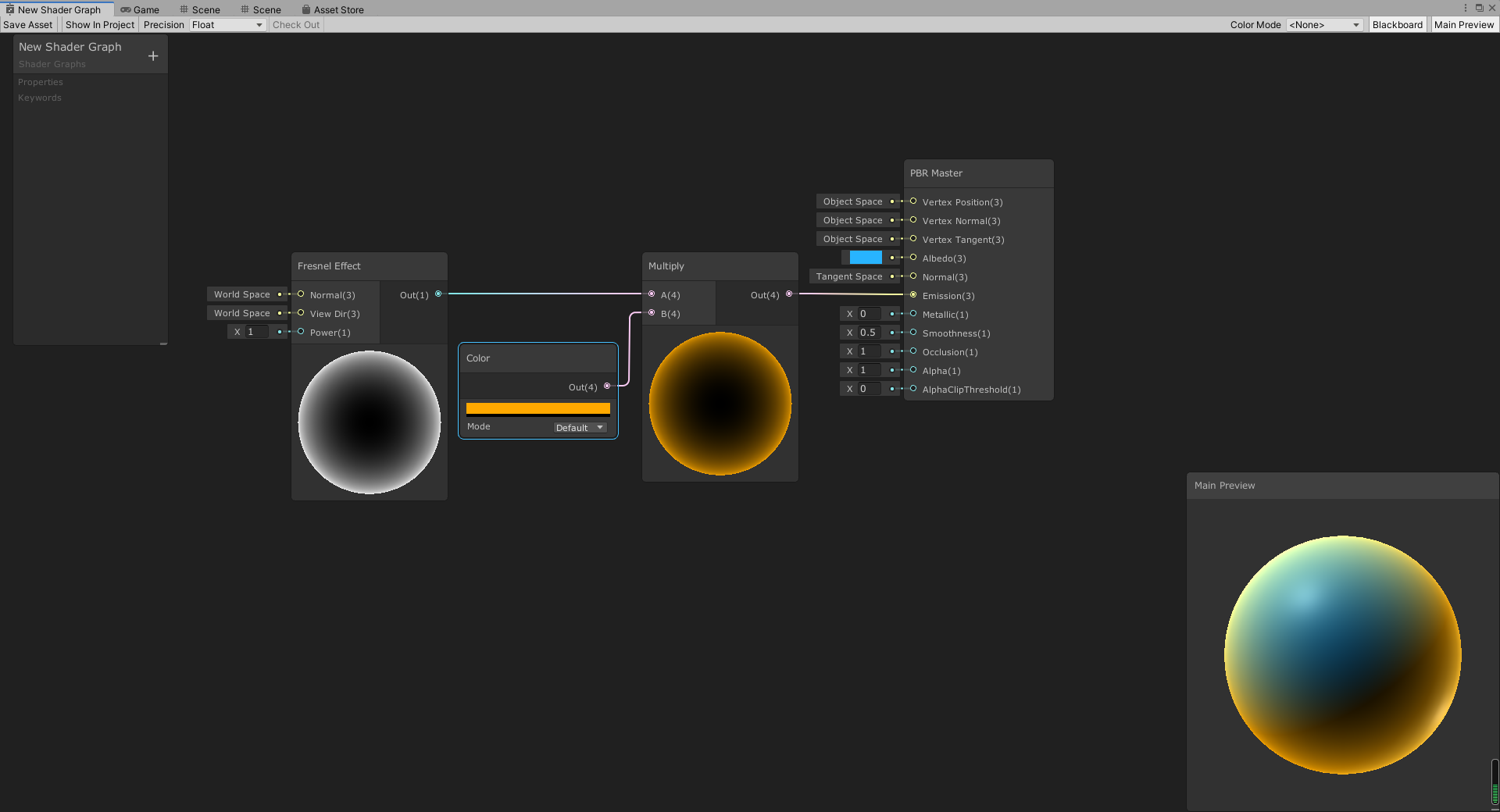Toggle the Blackboard panel visibility

click(1397, 24)
